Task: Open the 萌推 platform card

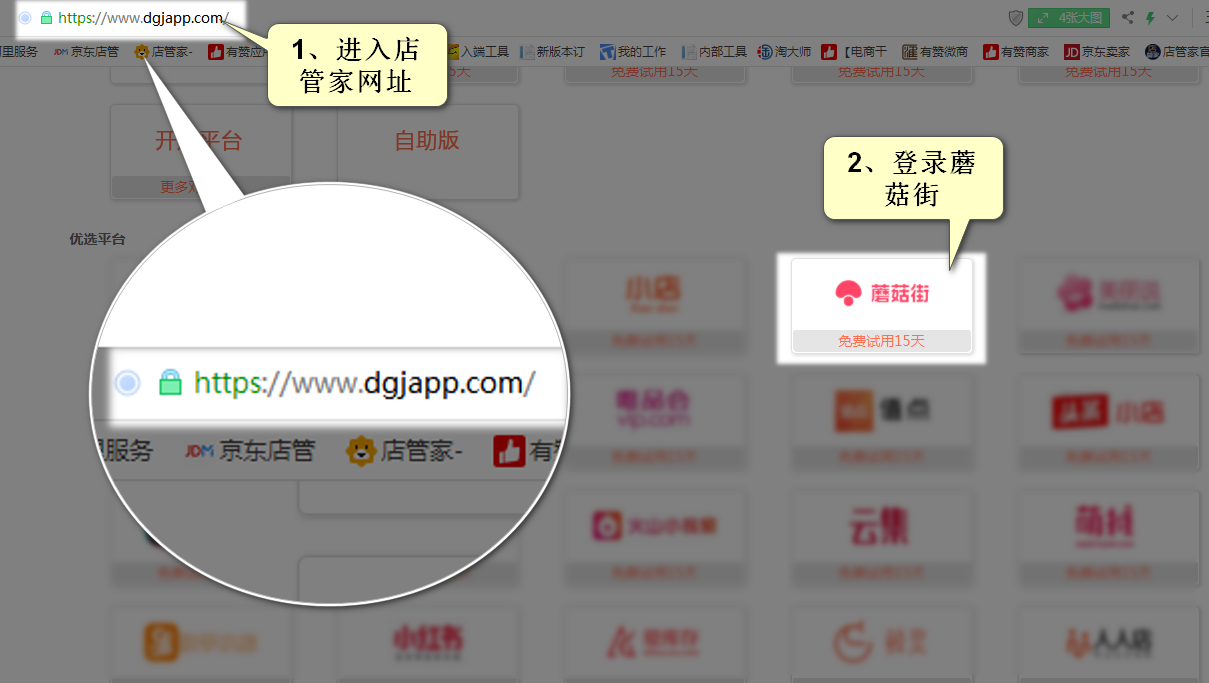Action: click(x=1108, y=537)
